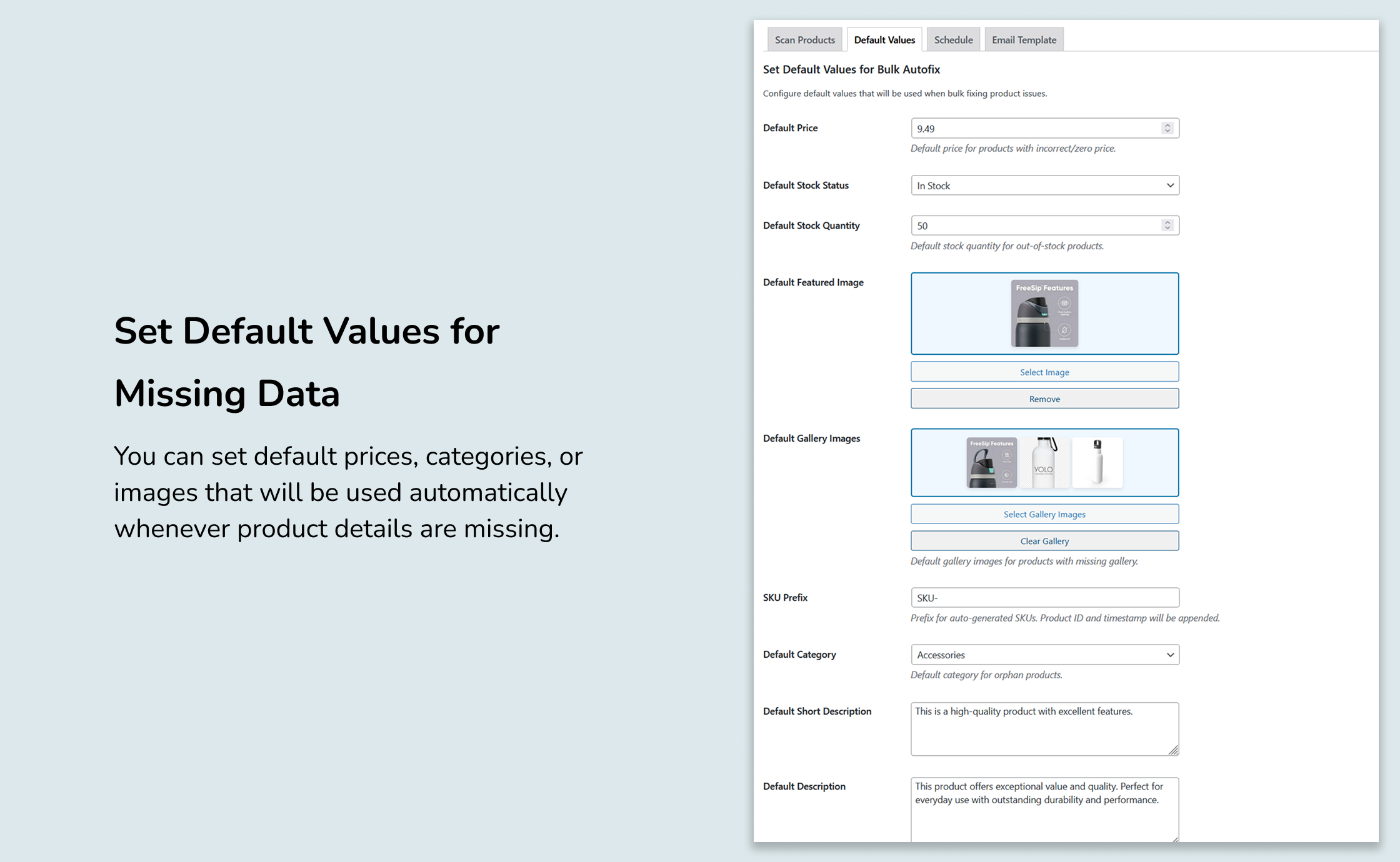Click the featured image FreeSip thumbnail
The width and height of the screenshot is (1400, 862).
[x=1044, y=313]
